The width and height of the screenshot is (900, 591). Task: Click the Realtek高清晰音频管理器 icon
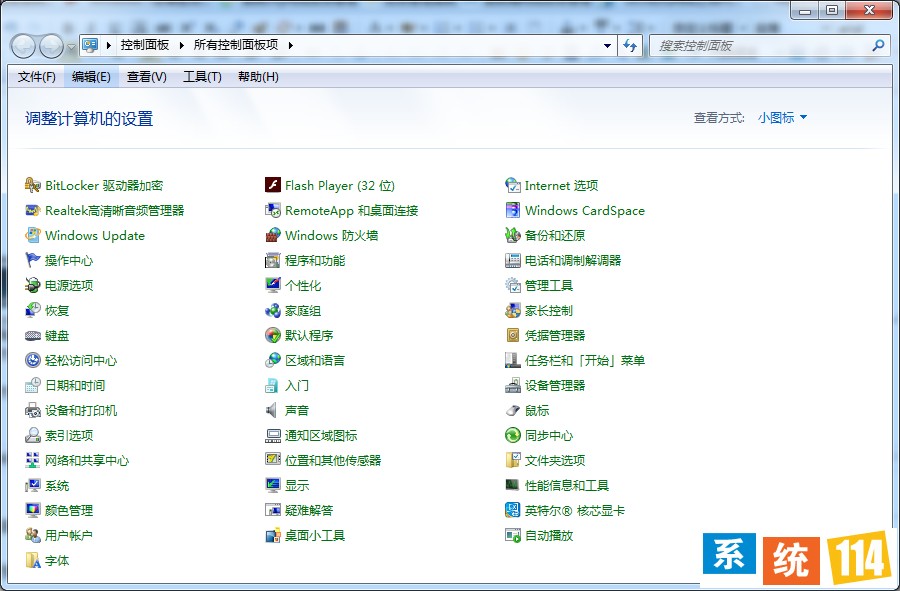33,210
